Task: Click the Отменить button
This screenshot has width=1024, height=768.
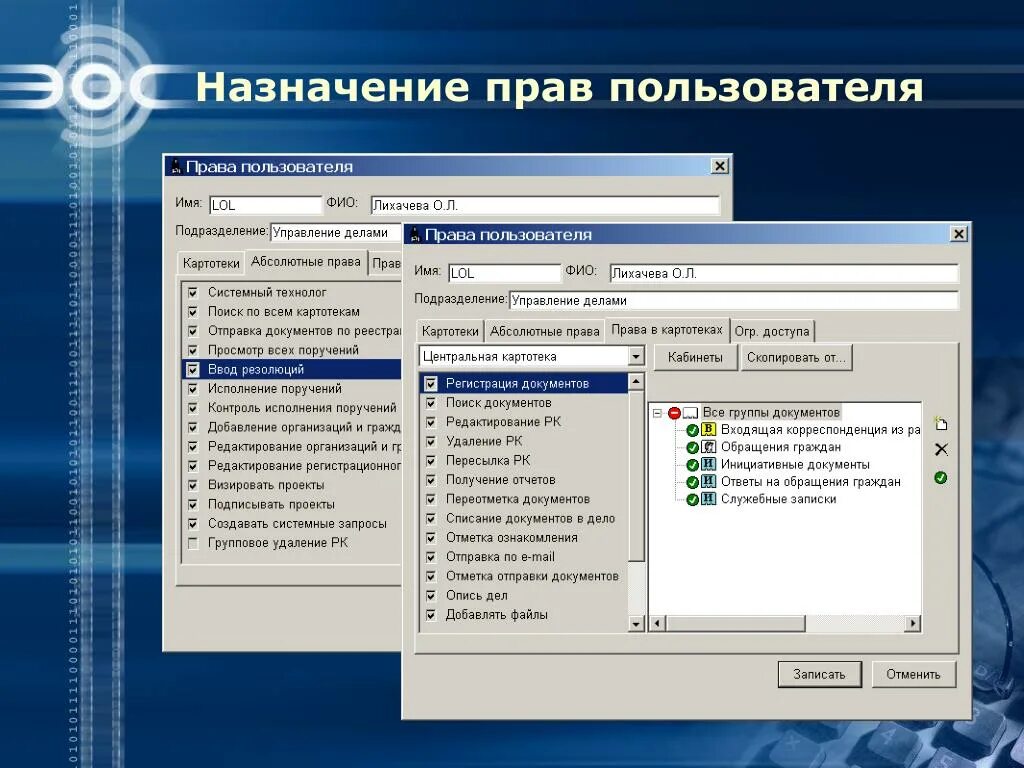Action: (914, 675)
